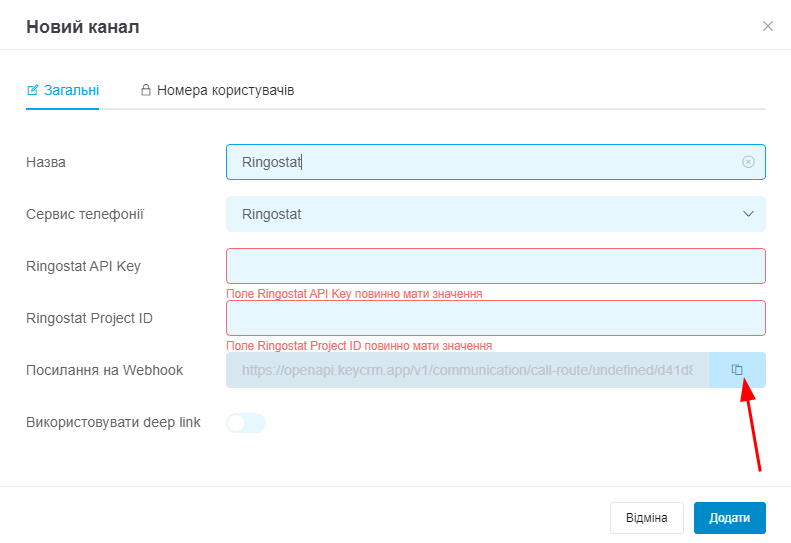
Task: Click the red Project ID validation message
Action: [359, 346]
